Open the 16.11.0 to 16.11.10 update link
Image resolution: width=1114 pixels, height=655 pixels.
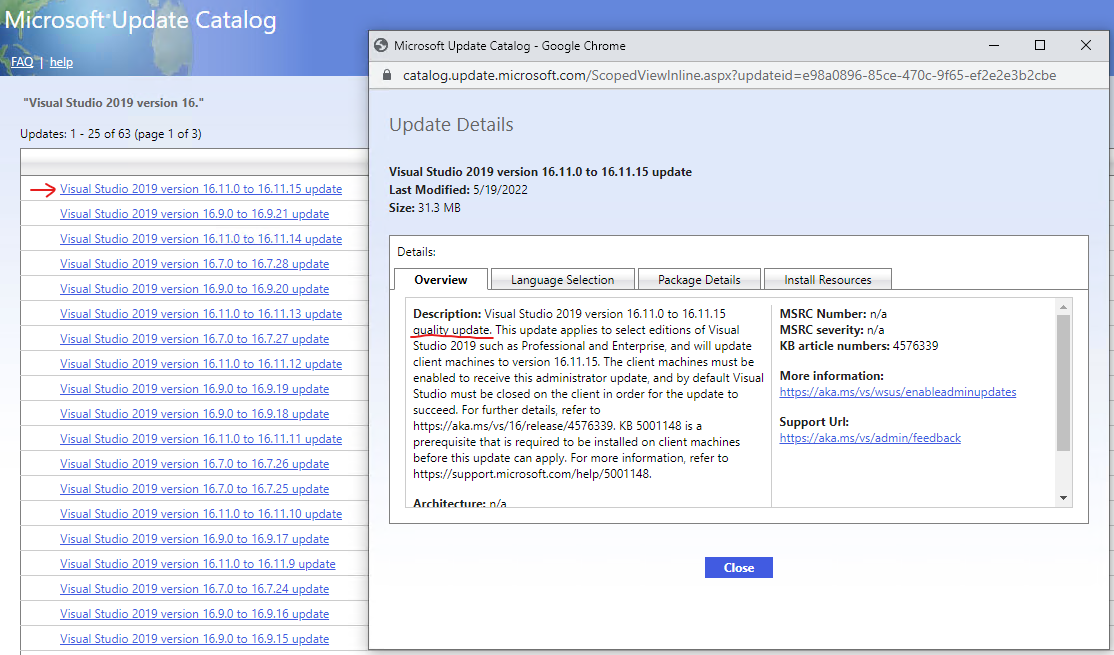201,514
